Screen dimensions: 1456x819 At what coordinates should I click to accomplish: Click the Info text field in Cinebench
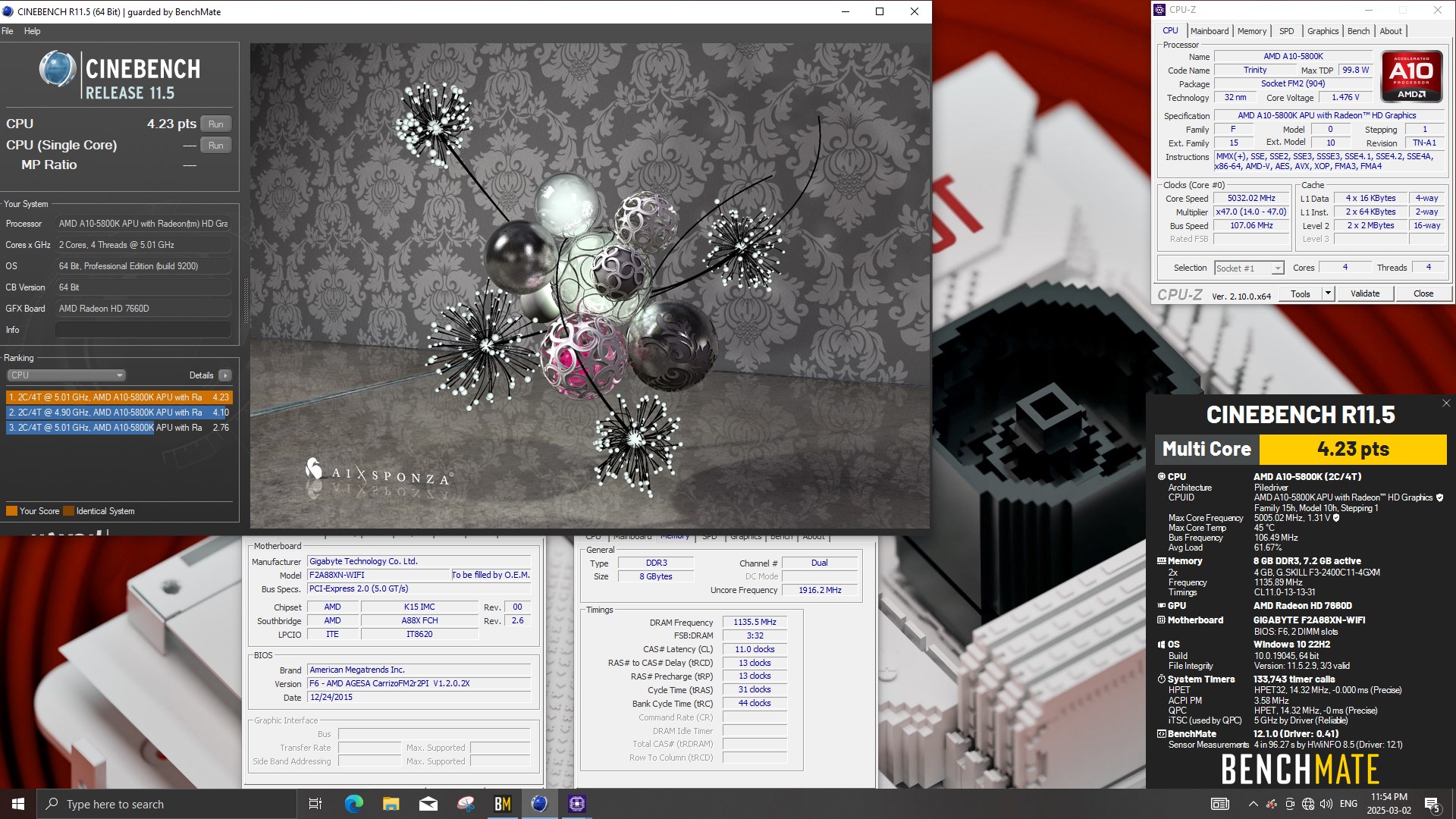coord(143,330)
